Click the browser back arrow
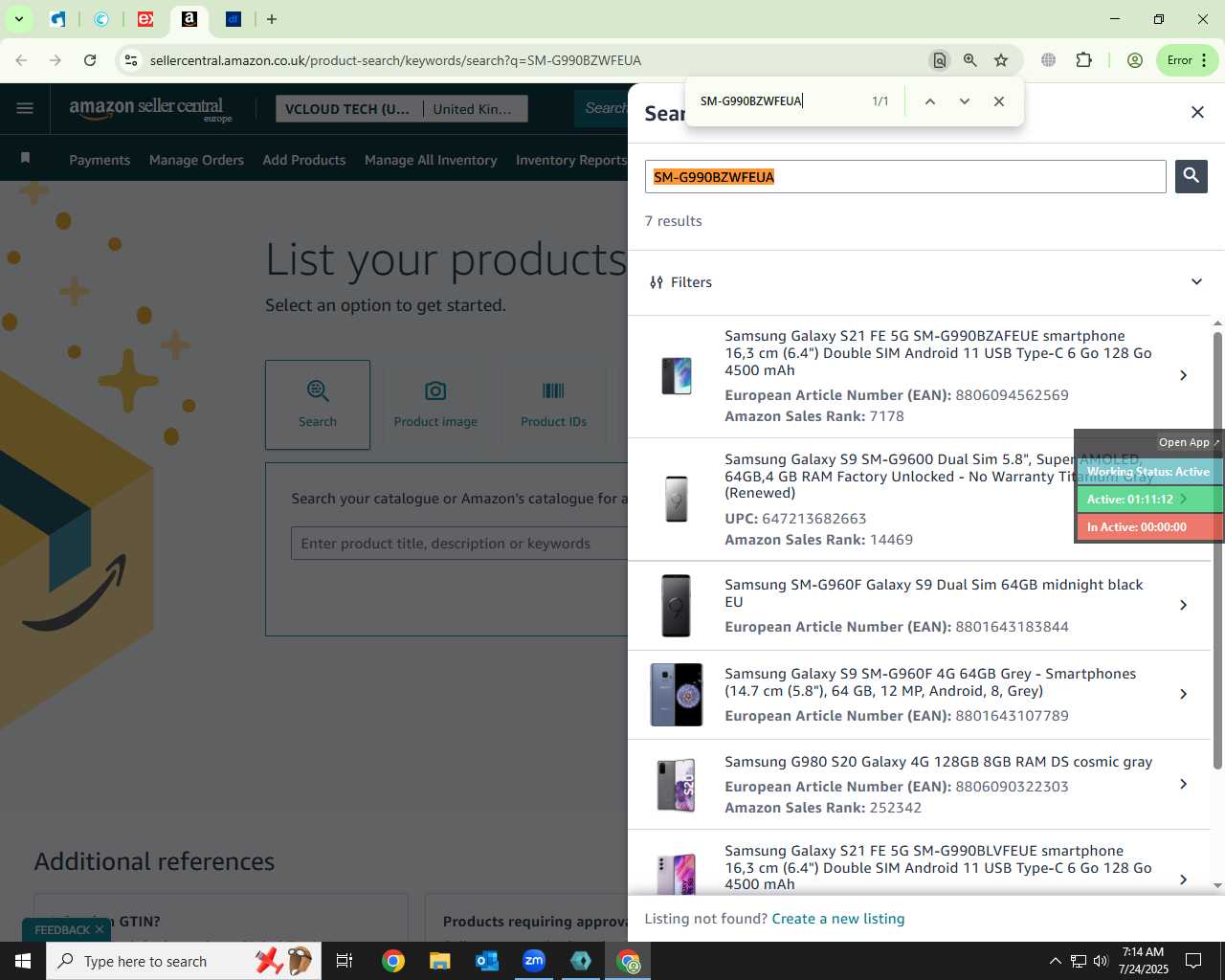 click(x=22, y=60)
